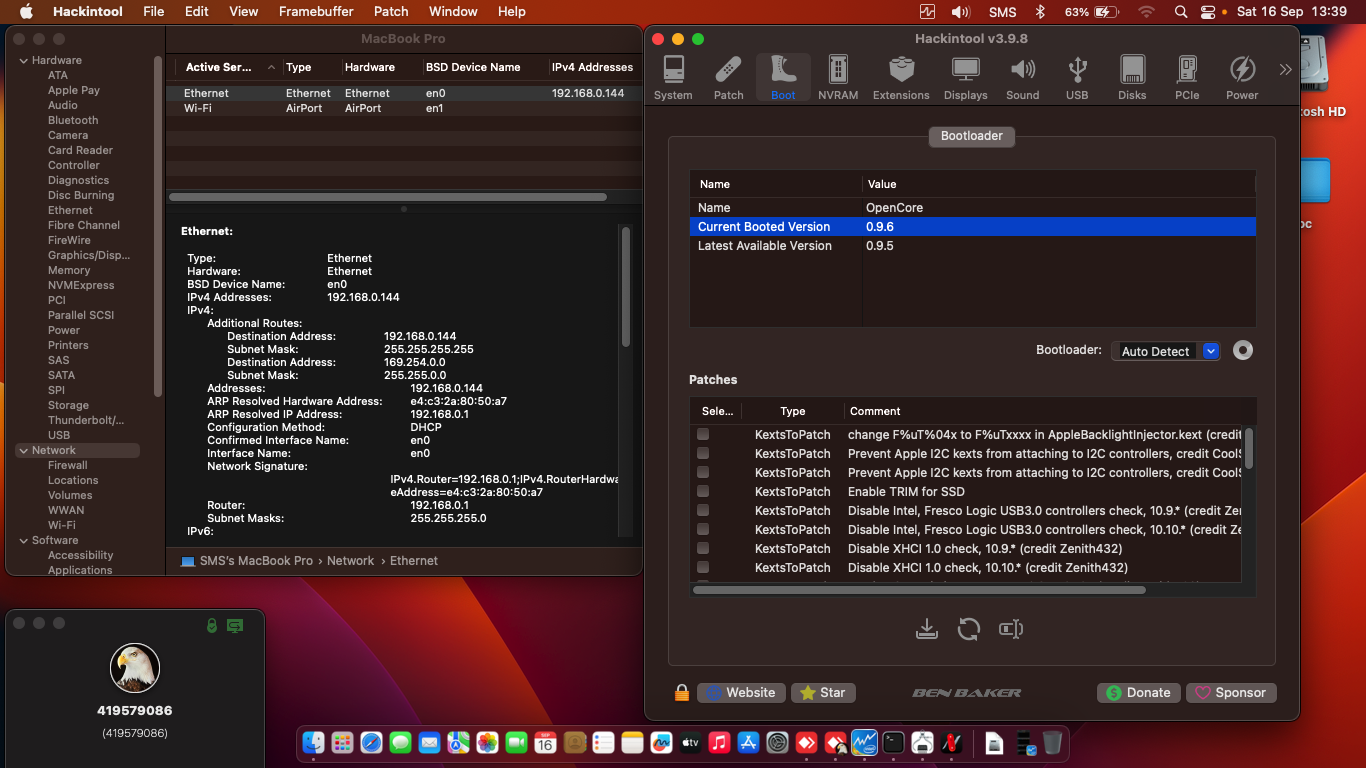Select the 'Latest Available Version' row
The height and width of the screenshot is (768, 1366).
(972, 246)
